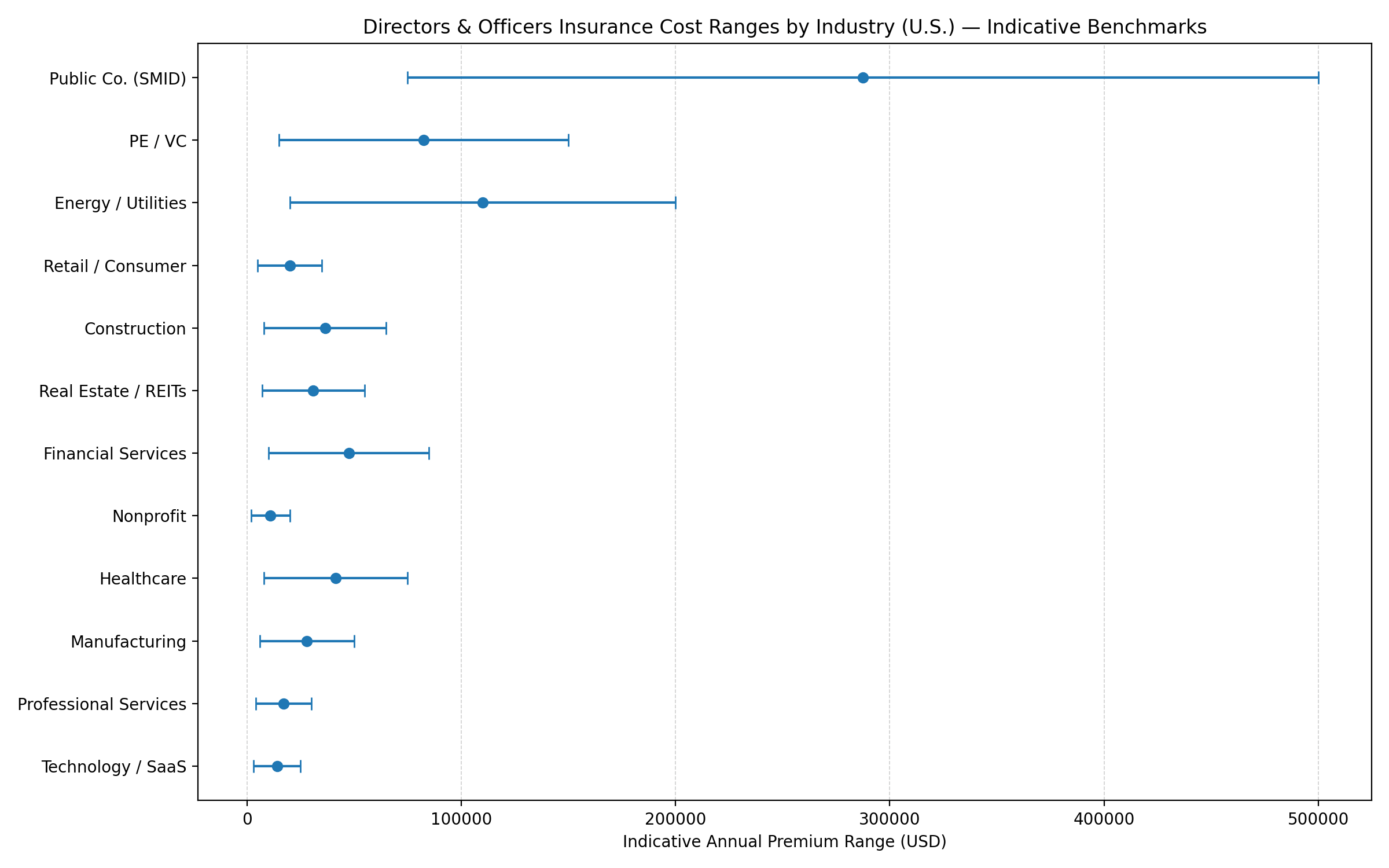The width and height of the screenshot is (1389, 868).
Task: Click the Energy / Utilities marker
Action: coord(483,202)
